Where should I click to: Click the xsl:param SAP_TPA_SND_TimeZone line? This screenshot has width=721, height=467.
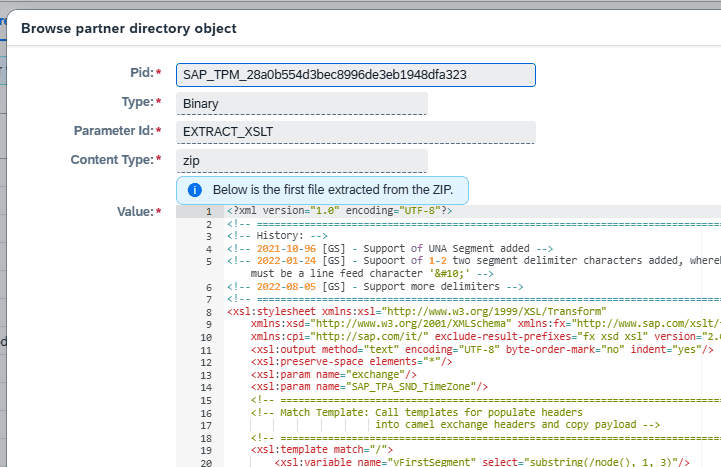369,387
